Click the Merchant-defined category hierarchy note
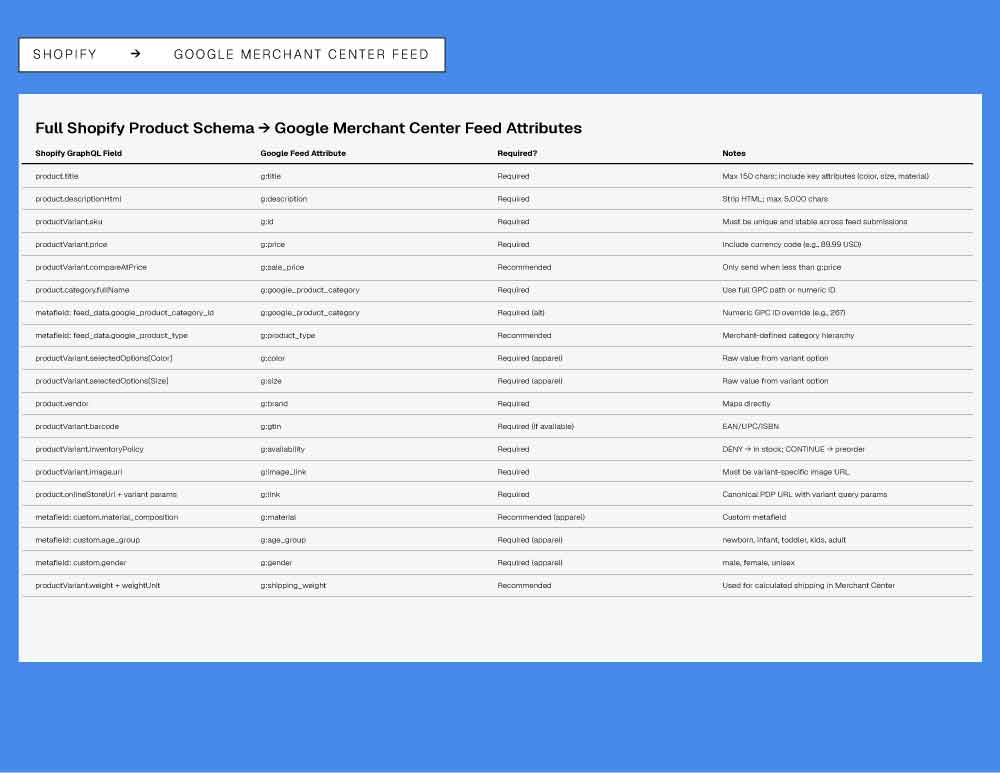Viewport: 1000px width, 773px height. coord(788,335)
